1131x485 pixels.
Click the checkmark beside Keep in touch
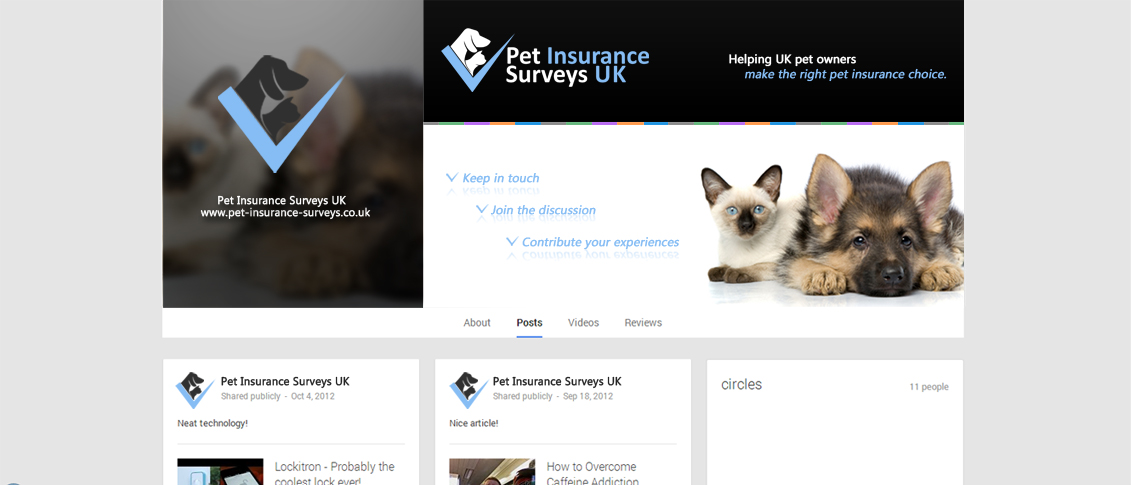pyautogui.click(x=452, y=178)
